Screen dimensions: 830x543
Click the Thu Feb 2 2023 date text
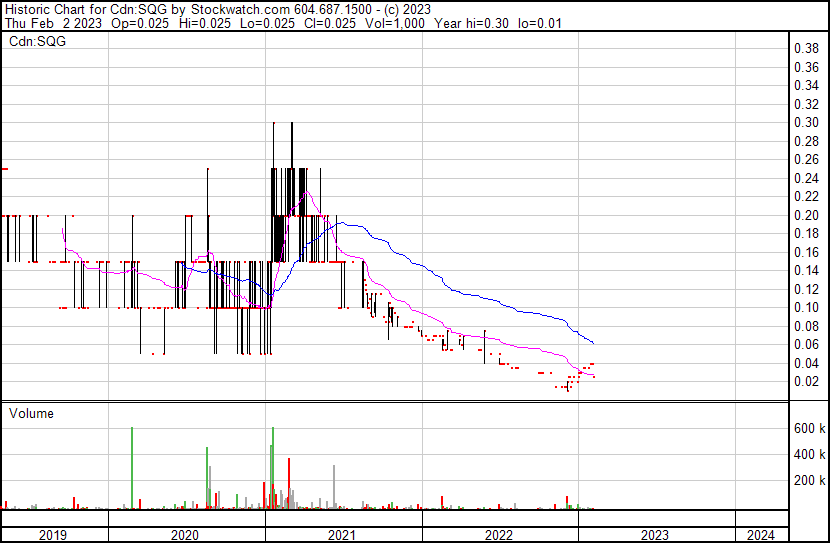point(50,22)
